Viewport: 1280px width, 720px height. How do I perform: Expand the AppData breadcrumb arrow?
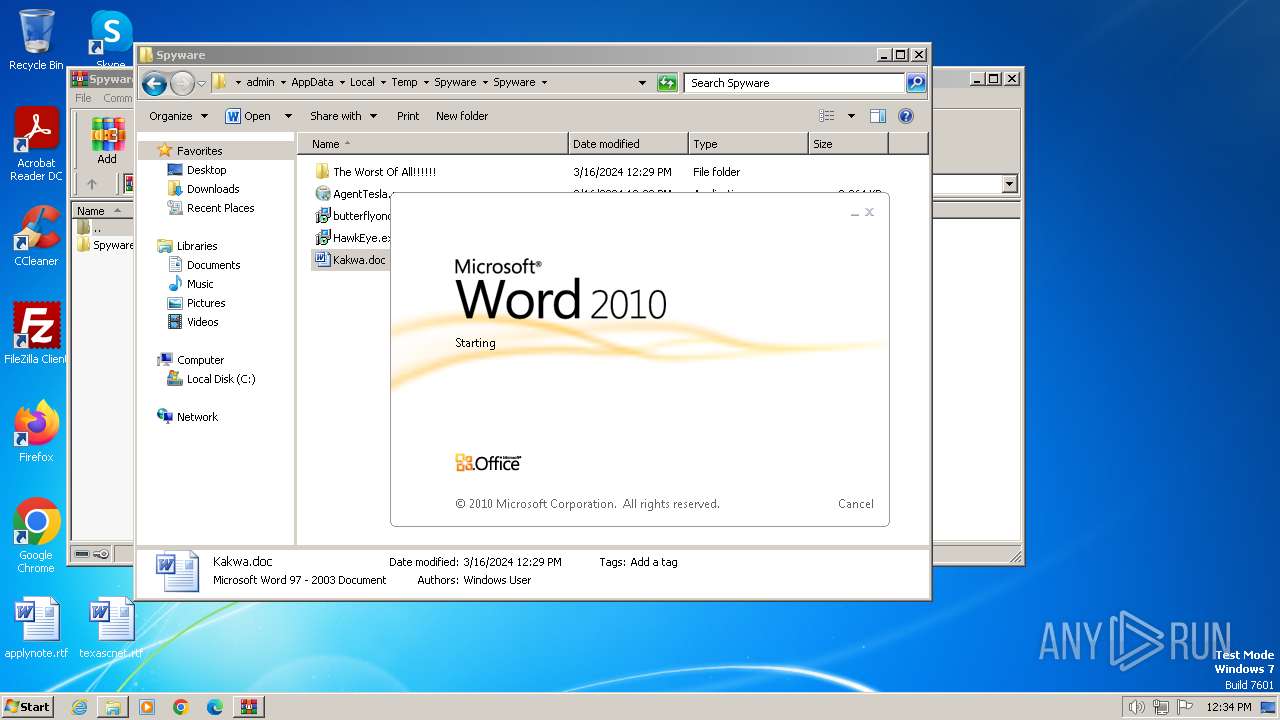point(341,83)
